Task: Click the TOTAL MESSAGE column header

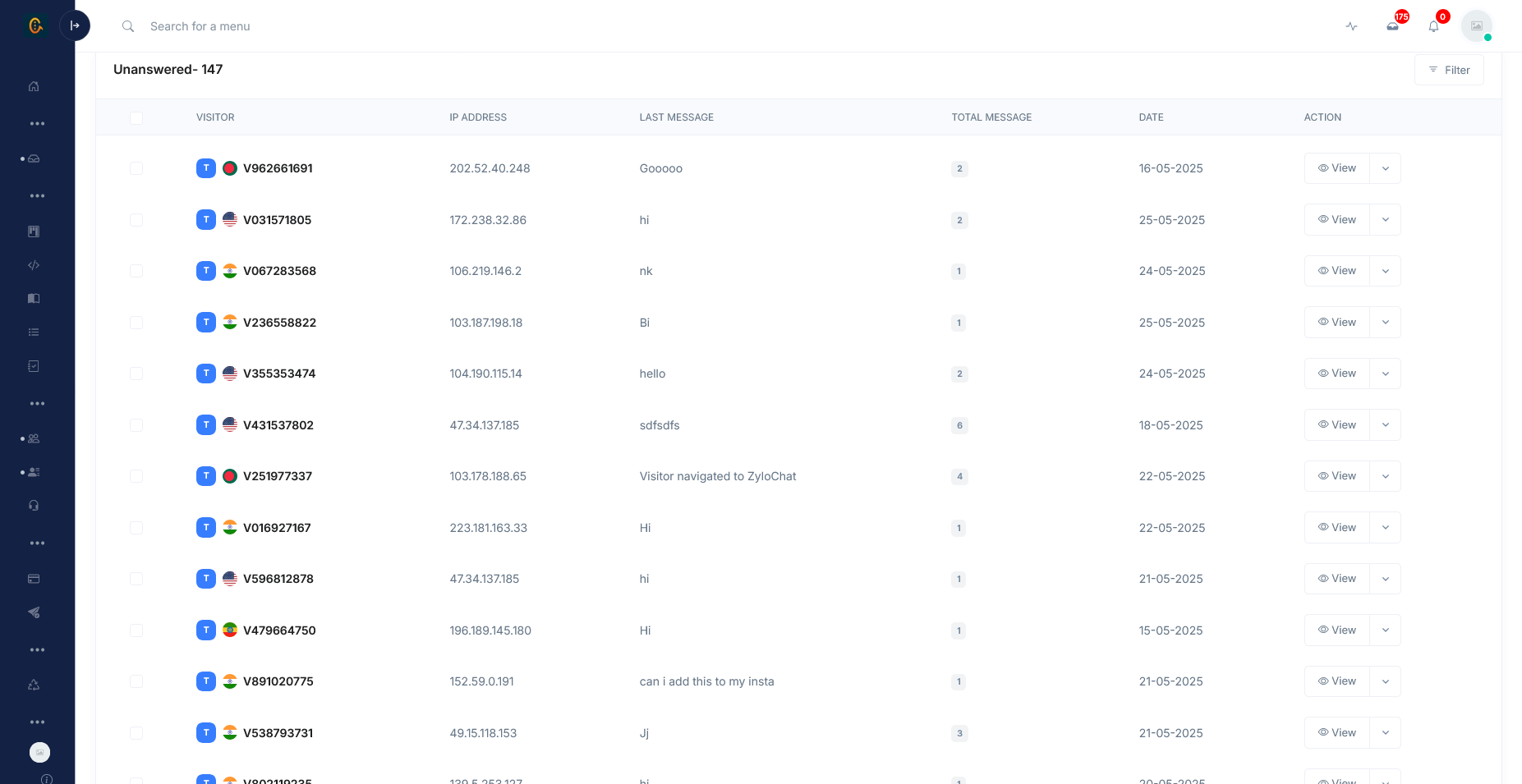Action: point(991,117)
